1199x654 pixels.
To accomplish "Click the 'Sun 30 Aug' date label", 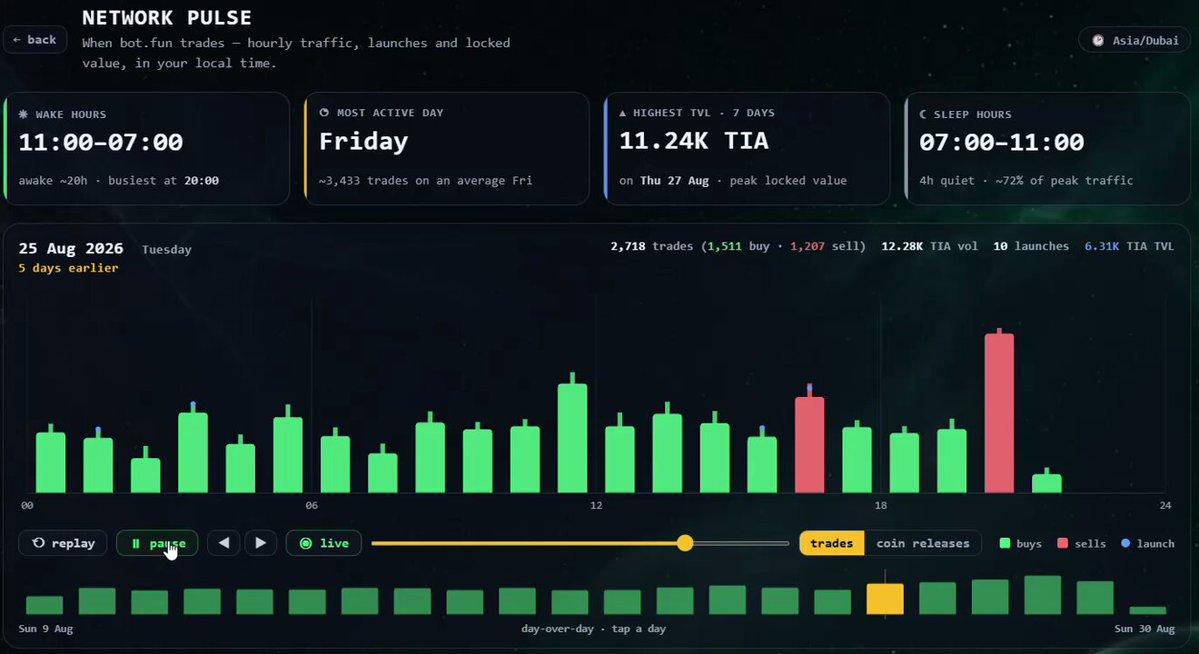I will (x=1145, y=629).
